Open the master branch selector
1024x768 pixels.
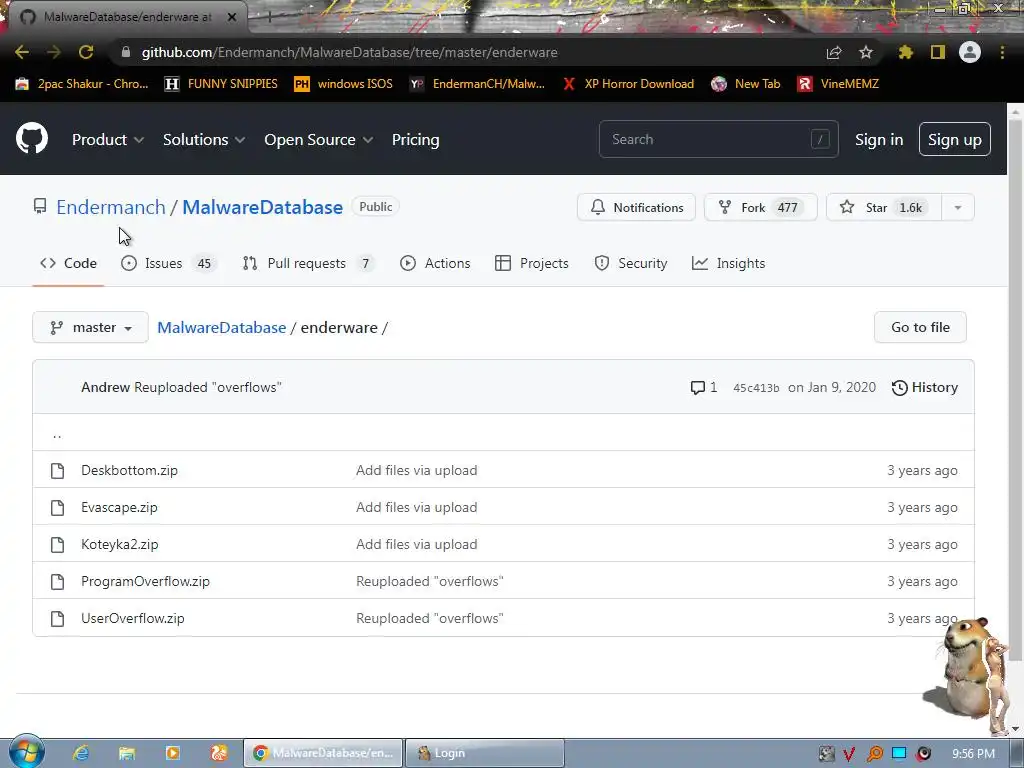[90, 327]
